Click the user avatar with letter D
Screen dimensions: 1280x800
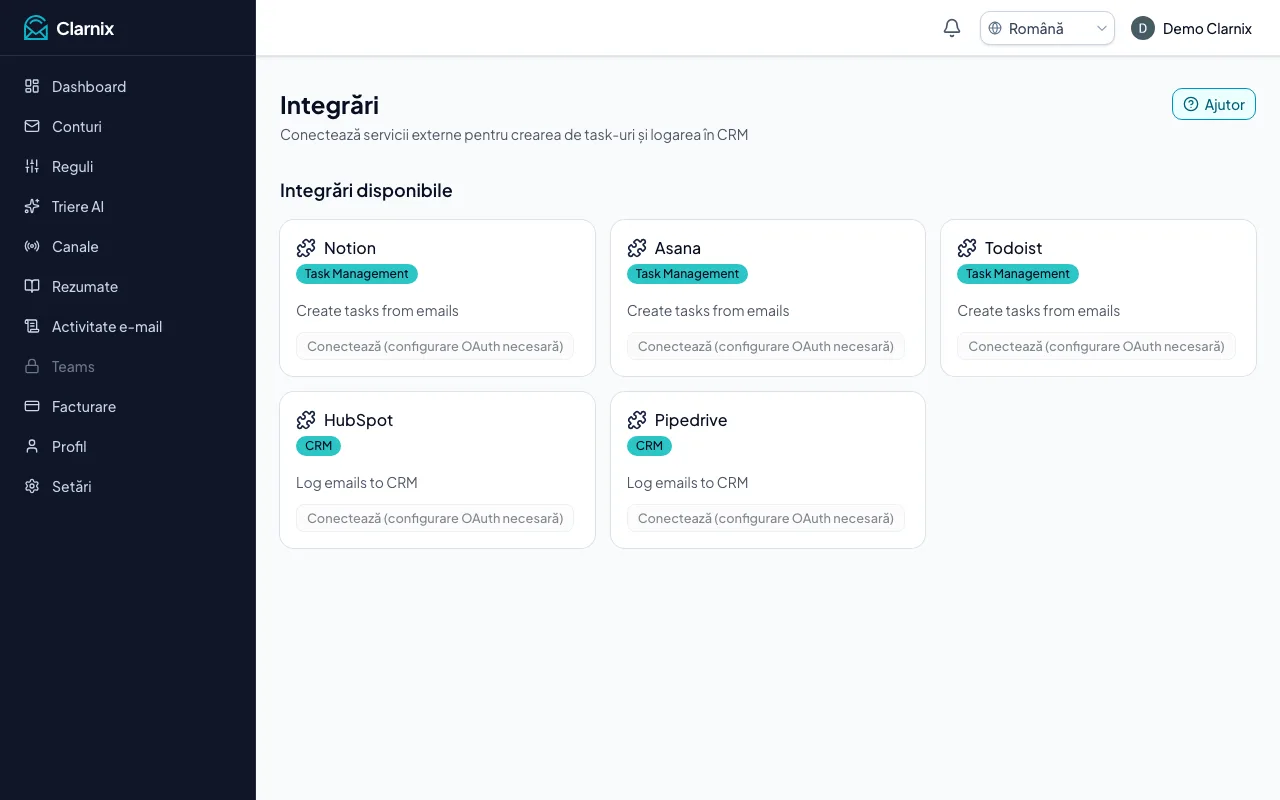pyautogui.click(x=1143, y=28)
